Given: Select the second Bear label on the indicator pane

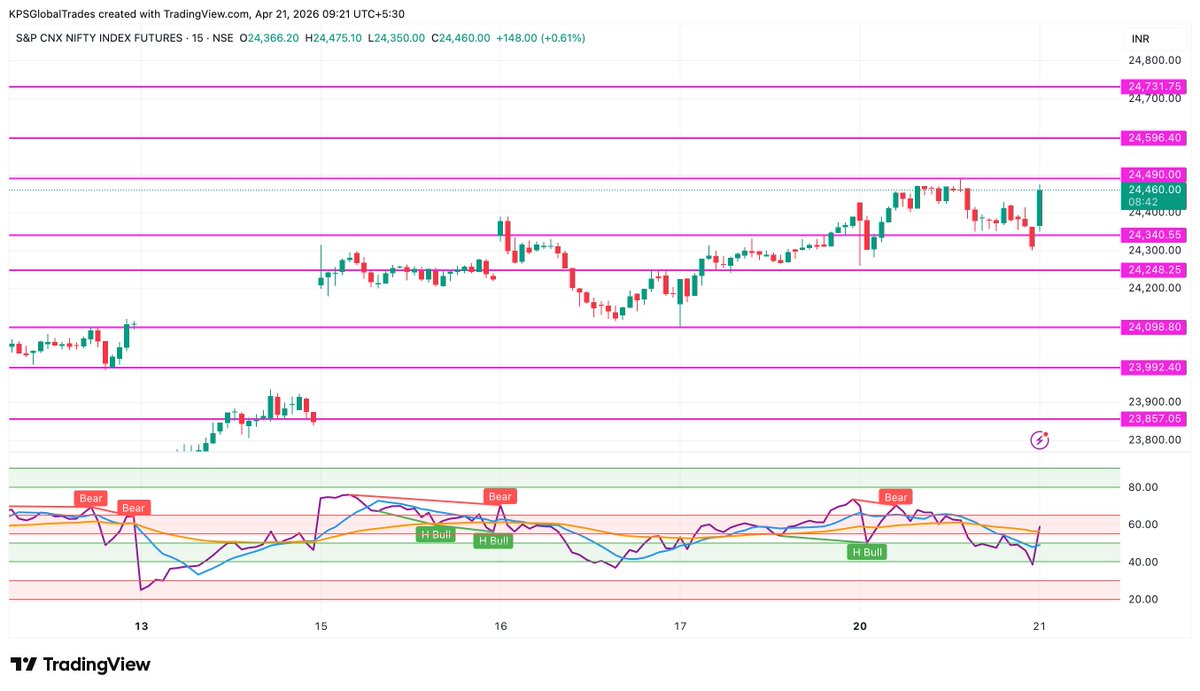Looking at the screenshot, I should 133,508.
